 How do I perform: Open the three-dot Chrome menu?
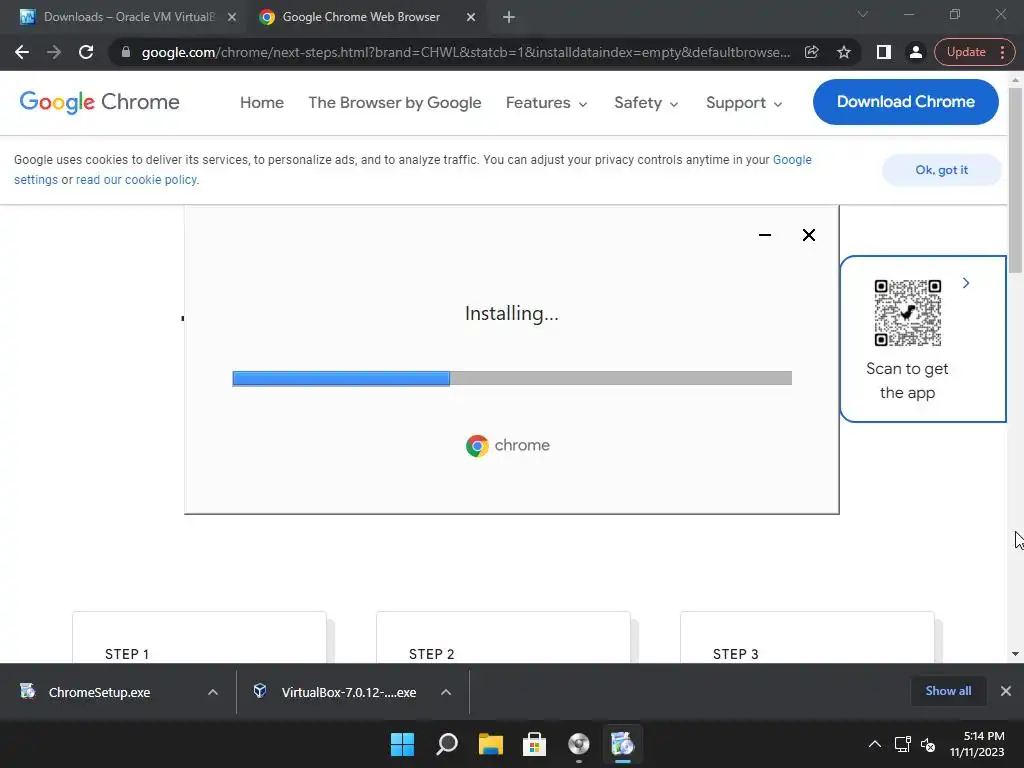click(1002, 52)
